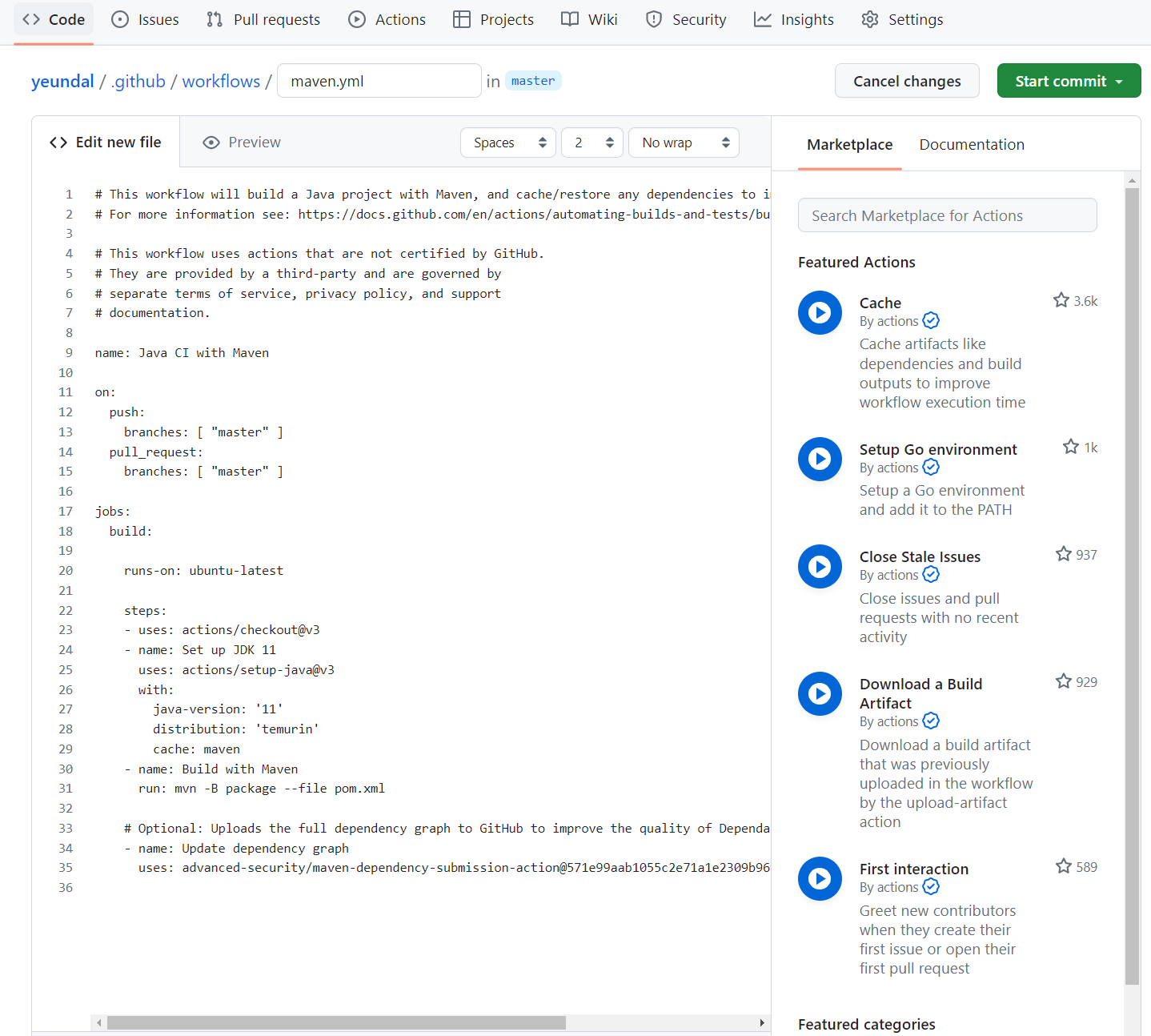Click the editor scrollbar left arrow
Image resolution: width=1151 pixels, height=1036 pixels.
(x=98, y=1022)
